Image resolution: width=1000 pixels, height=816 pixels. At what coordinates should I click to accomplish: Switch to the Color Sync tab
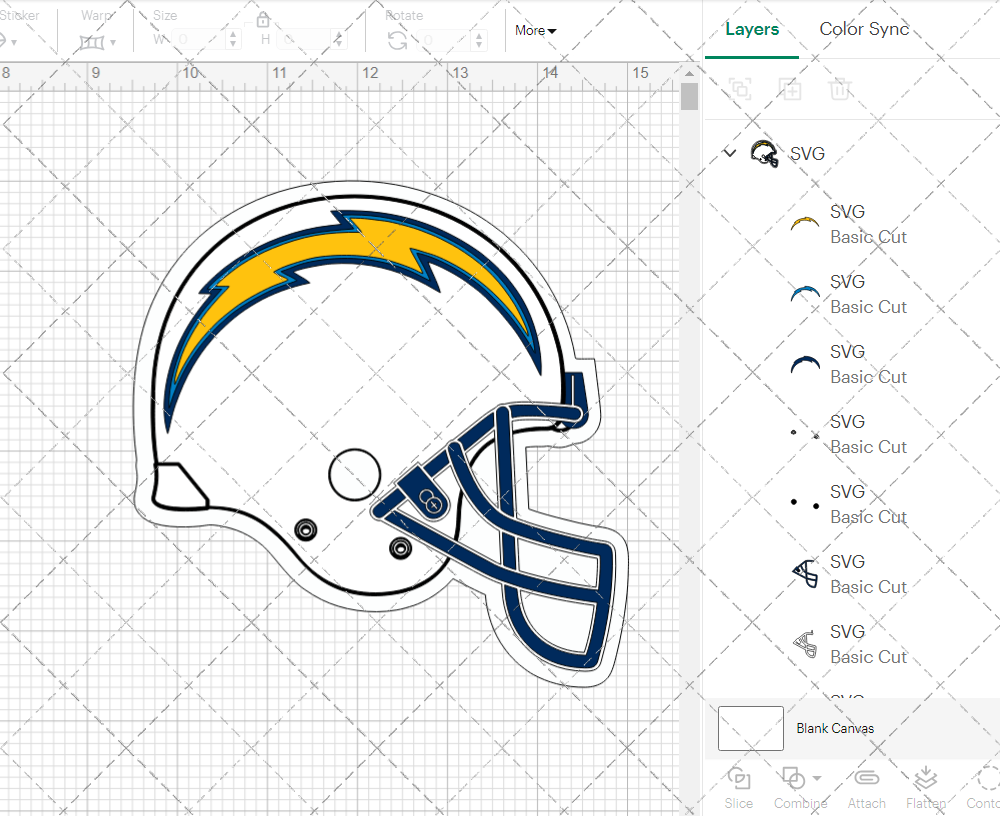click(864, 29)
